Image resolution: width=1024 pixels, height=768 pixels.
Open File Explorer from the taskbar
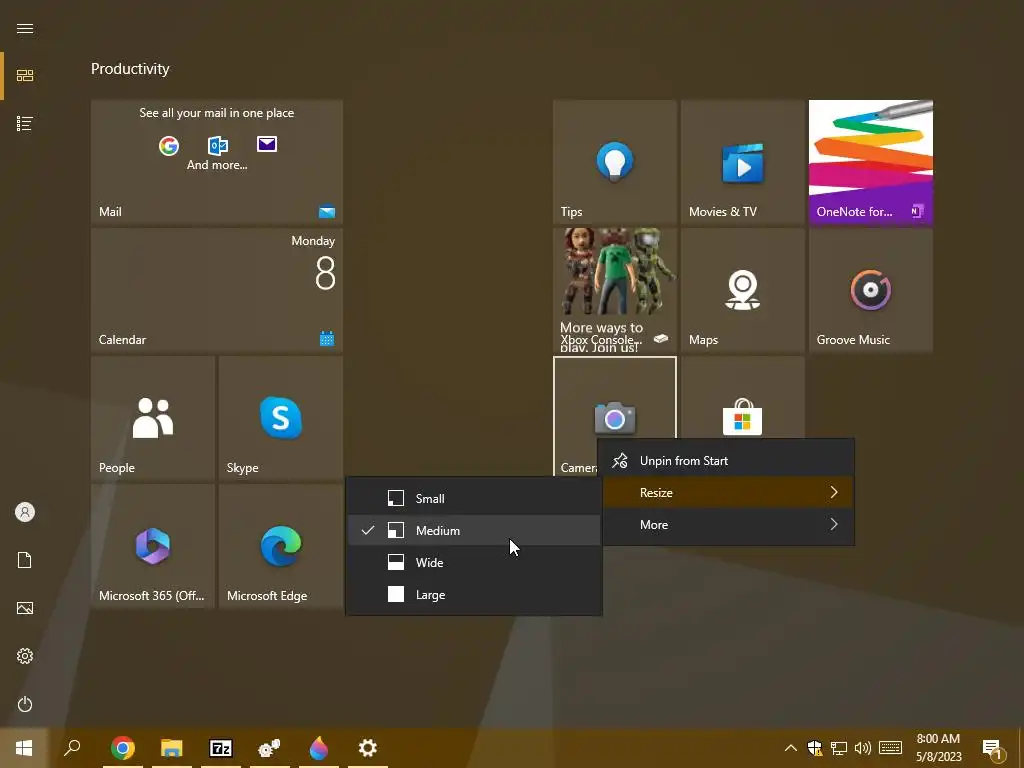point(172,748)
